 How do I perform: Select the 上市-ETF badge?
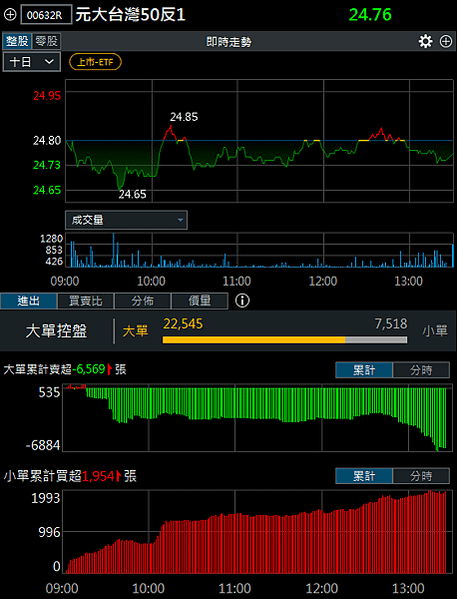click(x=95, y=62)
